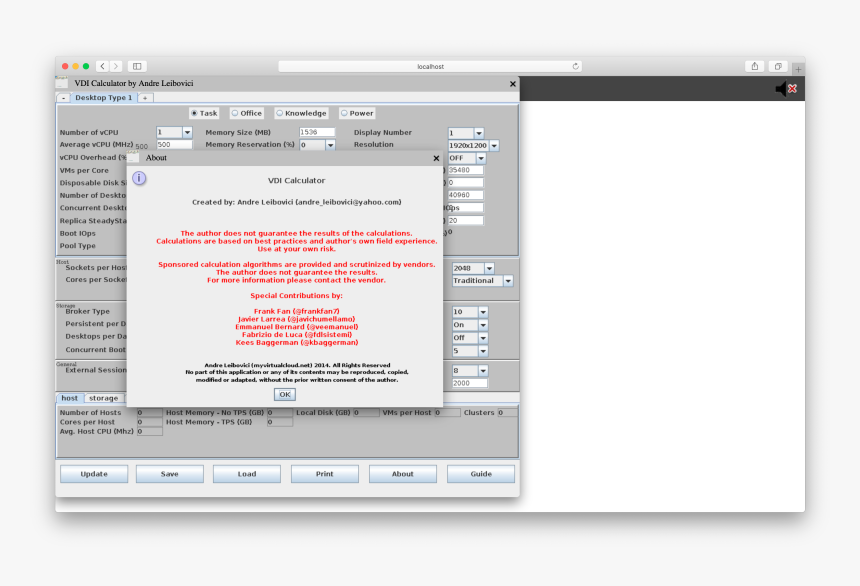860x586 pixels.
Task: Click the Guide button
Action: tap(480, 473)
